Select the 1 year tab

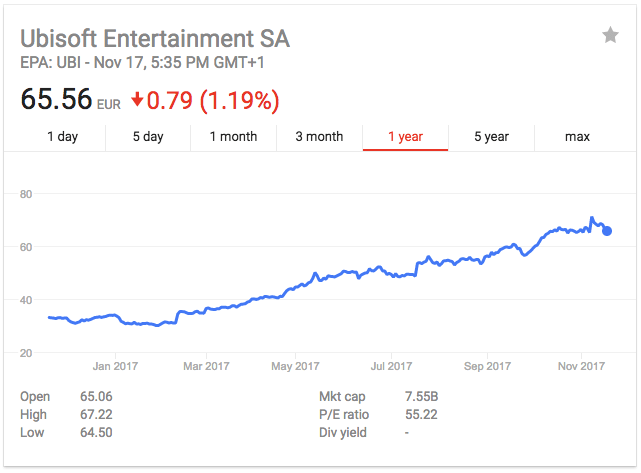(405, 137)
